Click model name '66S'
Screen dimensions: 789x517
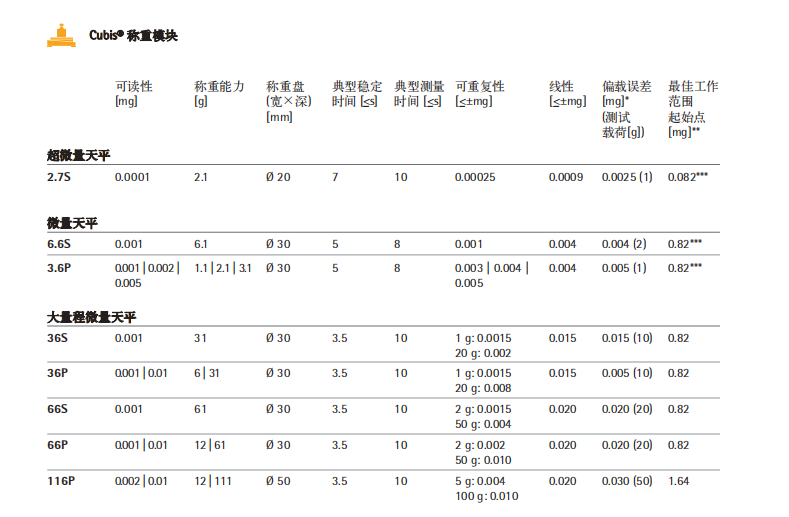click(57, 409)
